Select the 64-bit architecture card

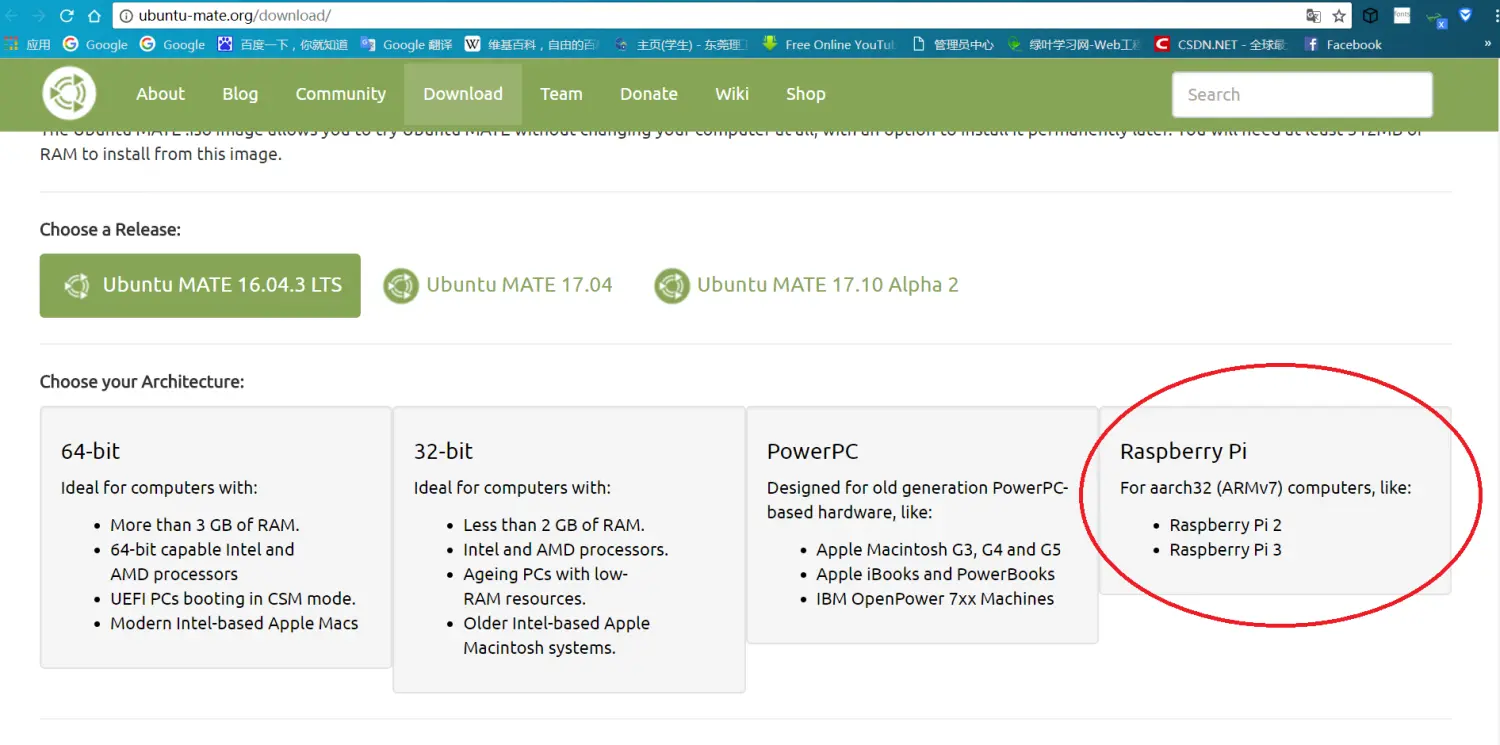pos(216,537)
